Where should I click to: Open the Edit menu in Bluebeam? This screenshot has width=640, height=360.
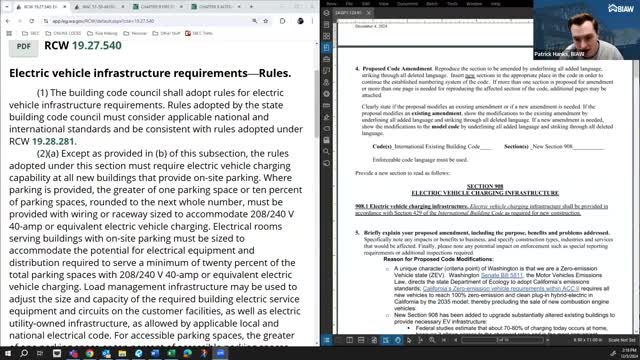click(x=366, y=4)
